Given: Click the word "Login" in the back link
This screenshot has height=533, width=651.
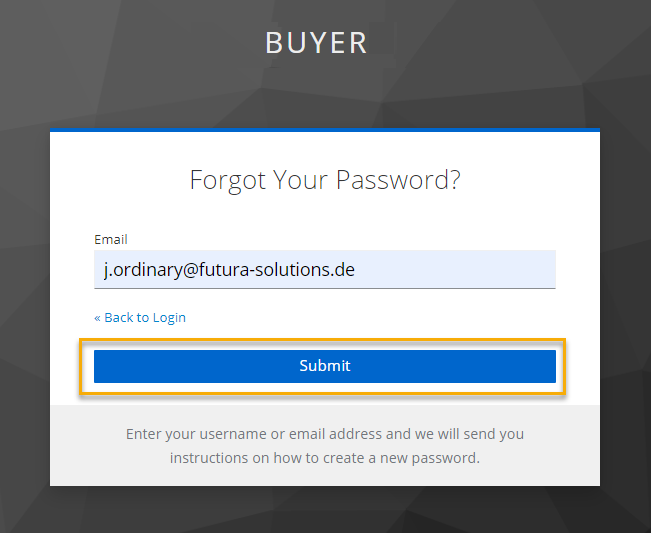Looking at the screenshot, I should [169, 317].
